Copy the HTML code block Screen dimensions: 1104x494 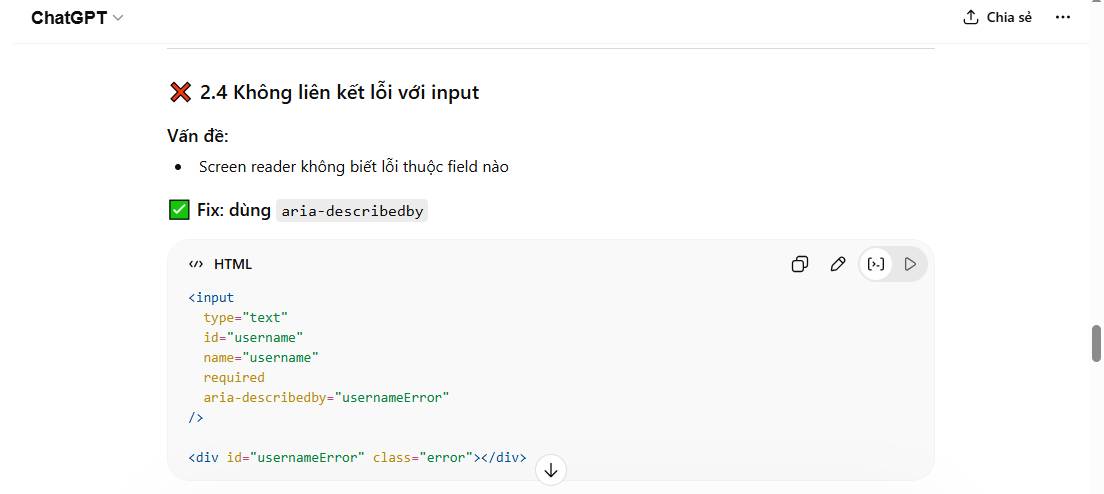tap(800, 264)
